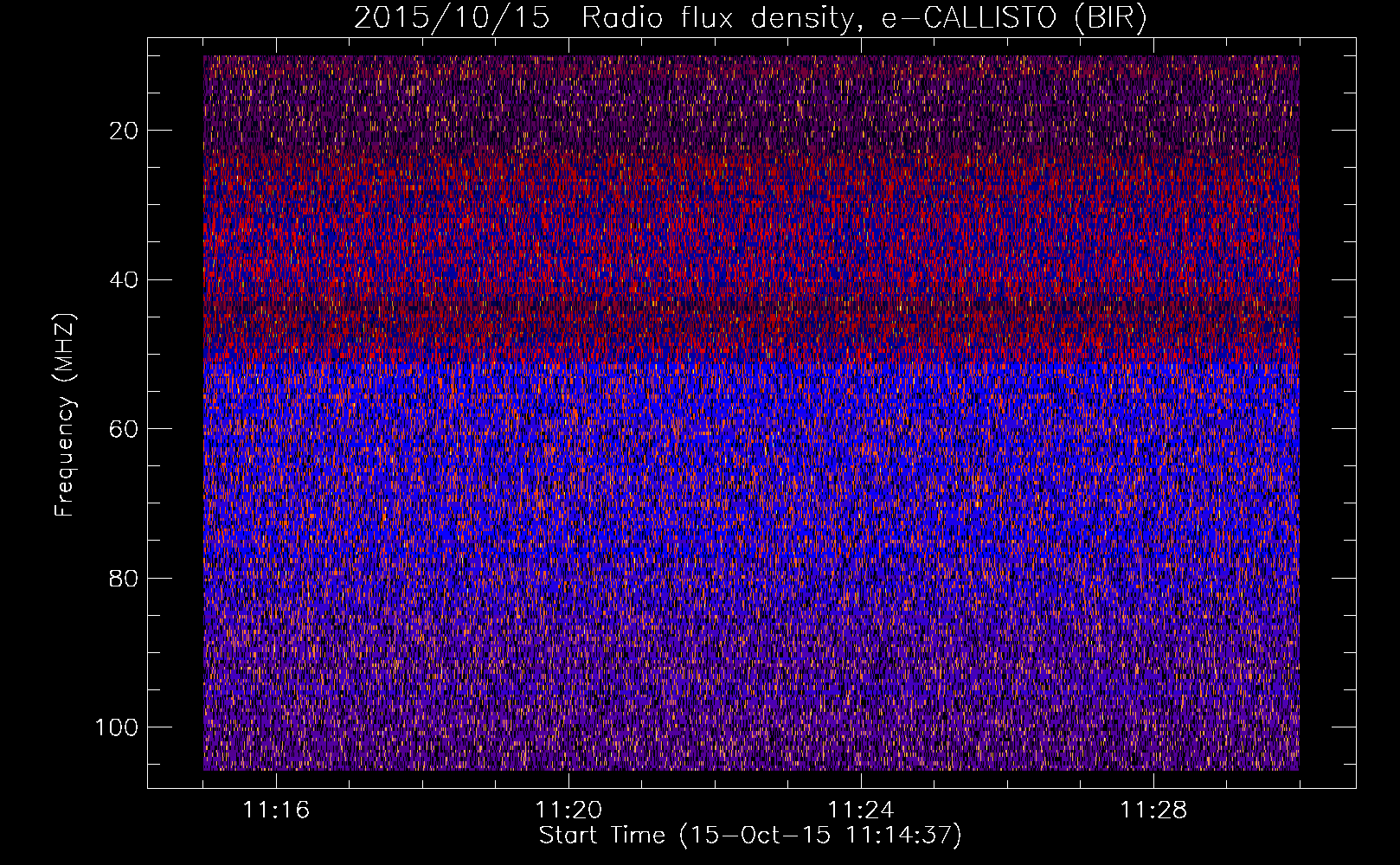
Task: Click the 11:20 time tick label
Action: (568, 811)
